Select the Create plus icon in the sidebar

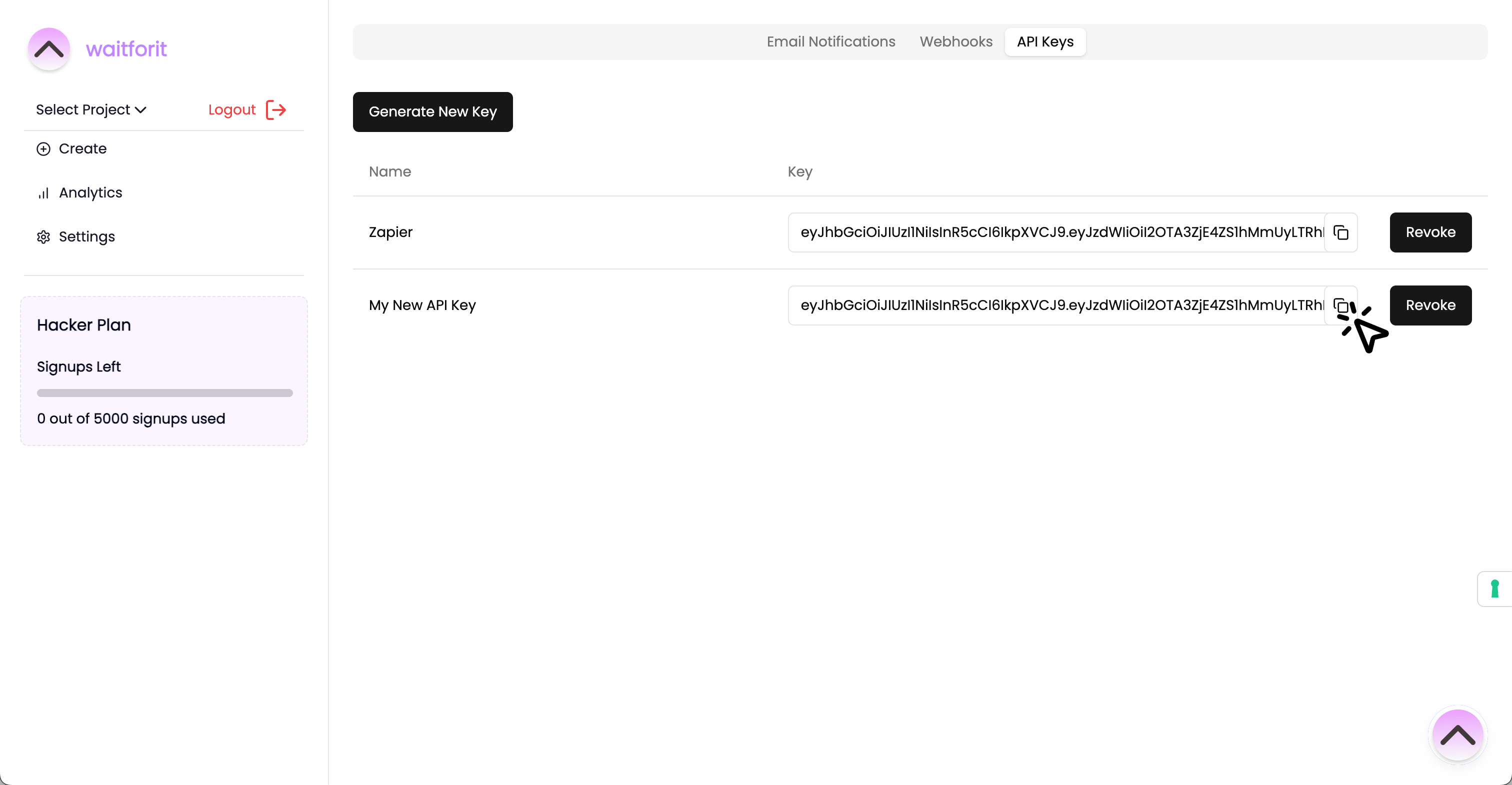43,148
